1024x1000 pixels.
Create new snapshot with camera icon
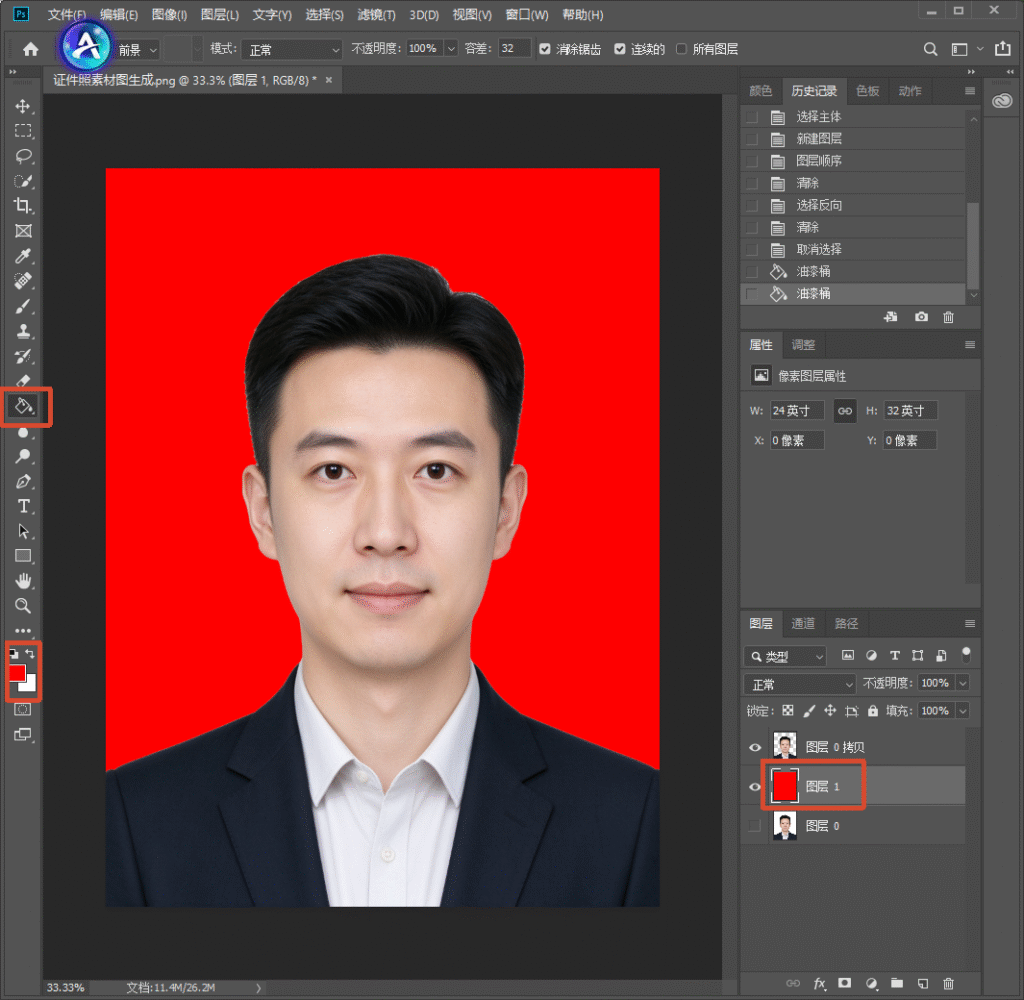(x=921, y=317)
